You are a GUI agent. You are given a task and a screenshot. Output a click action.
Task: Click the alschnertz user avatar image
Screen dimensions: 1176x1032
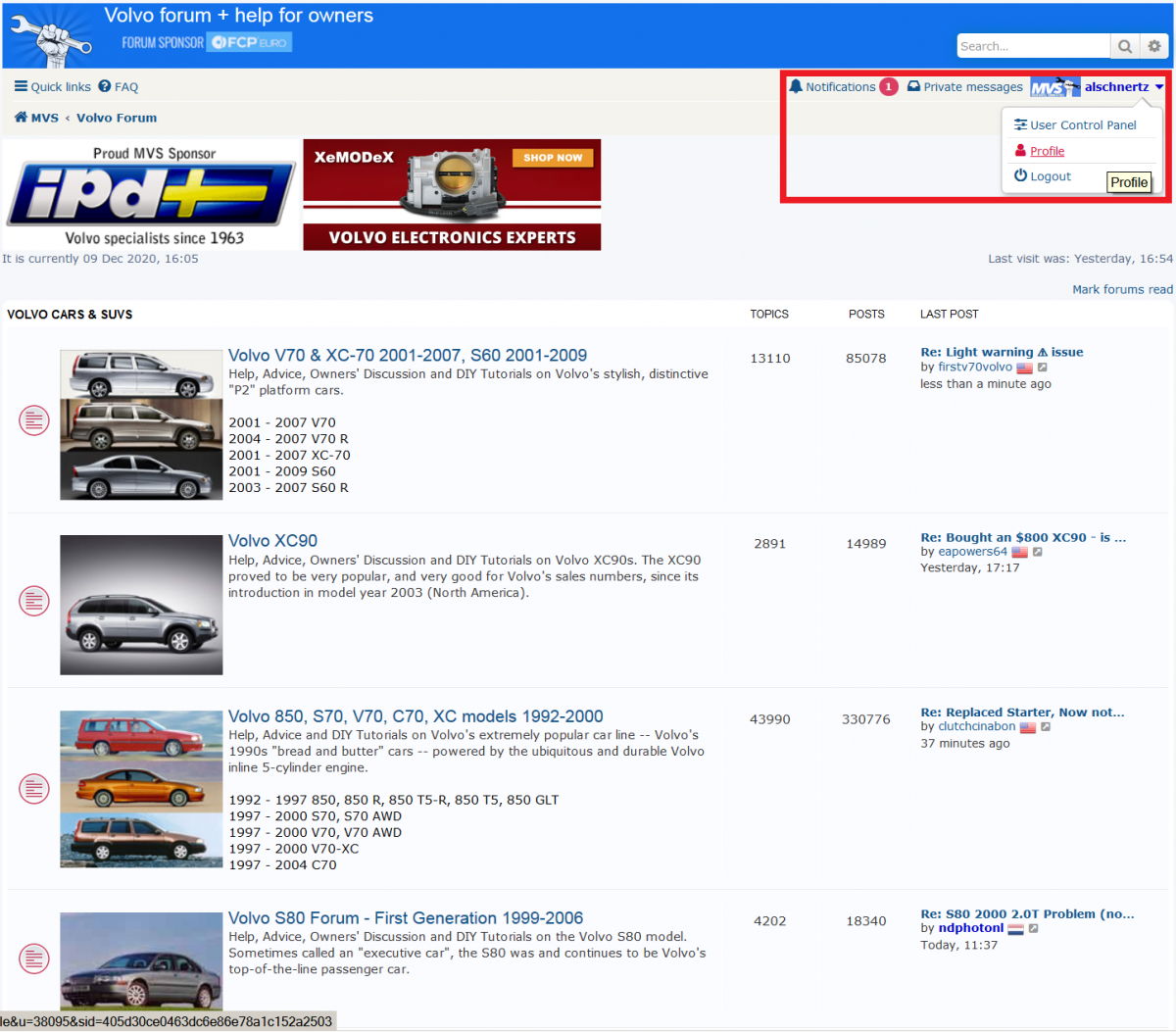click(x=1054, y=87)
